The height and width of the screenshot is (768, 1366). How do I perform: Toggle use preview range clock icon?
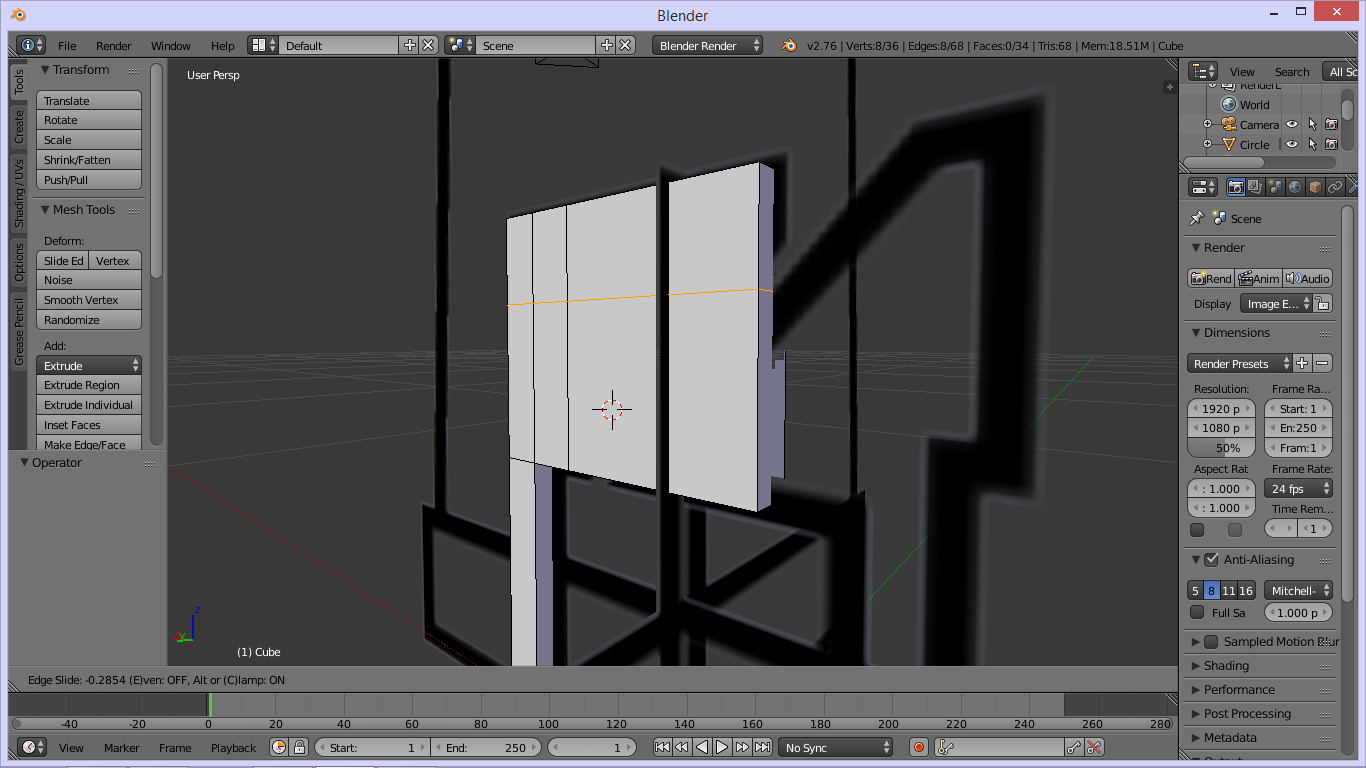[279, 747]
